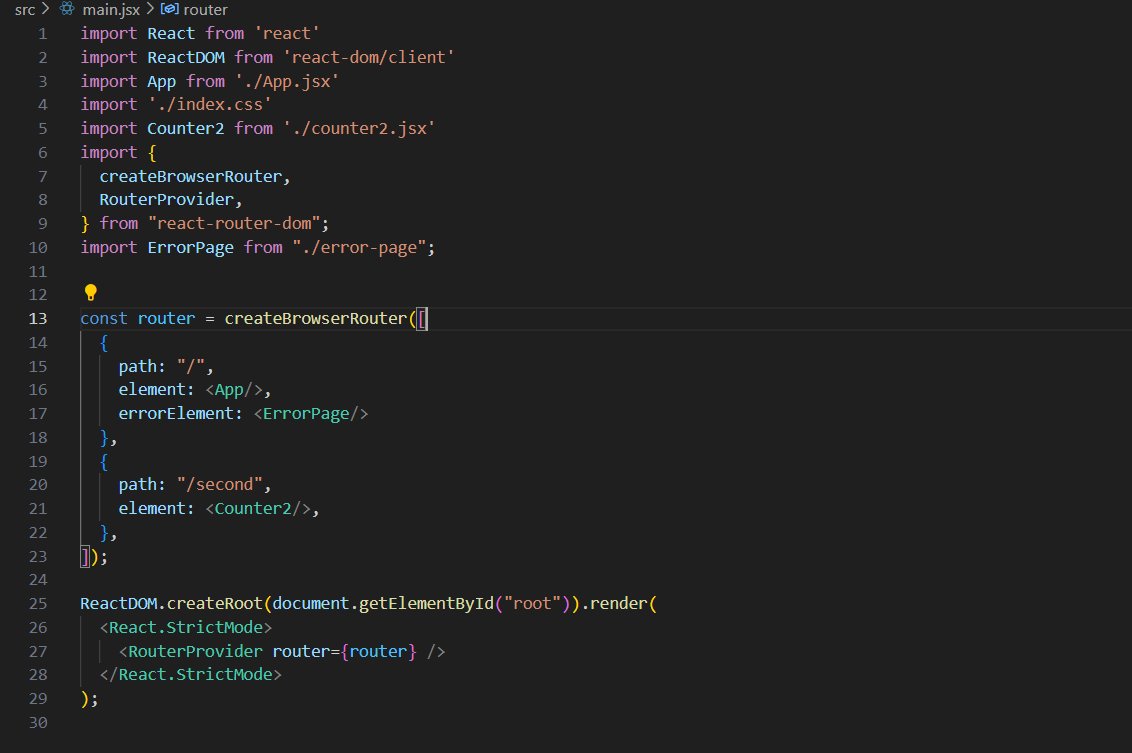Click const keyword on line 13
This screenshot has height=753, width=1132.
click(x=104, y=318)
